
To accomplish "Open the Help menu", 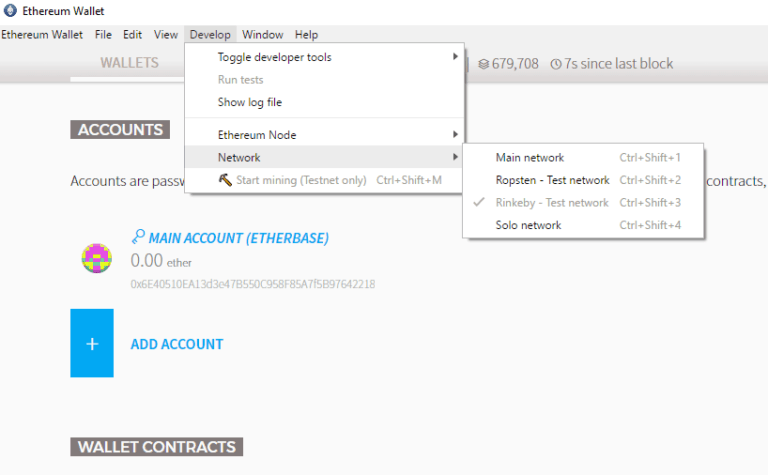I will pyautogui.click(x=306, y=35).
